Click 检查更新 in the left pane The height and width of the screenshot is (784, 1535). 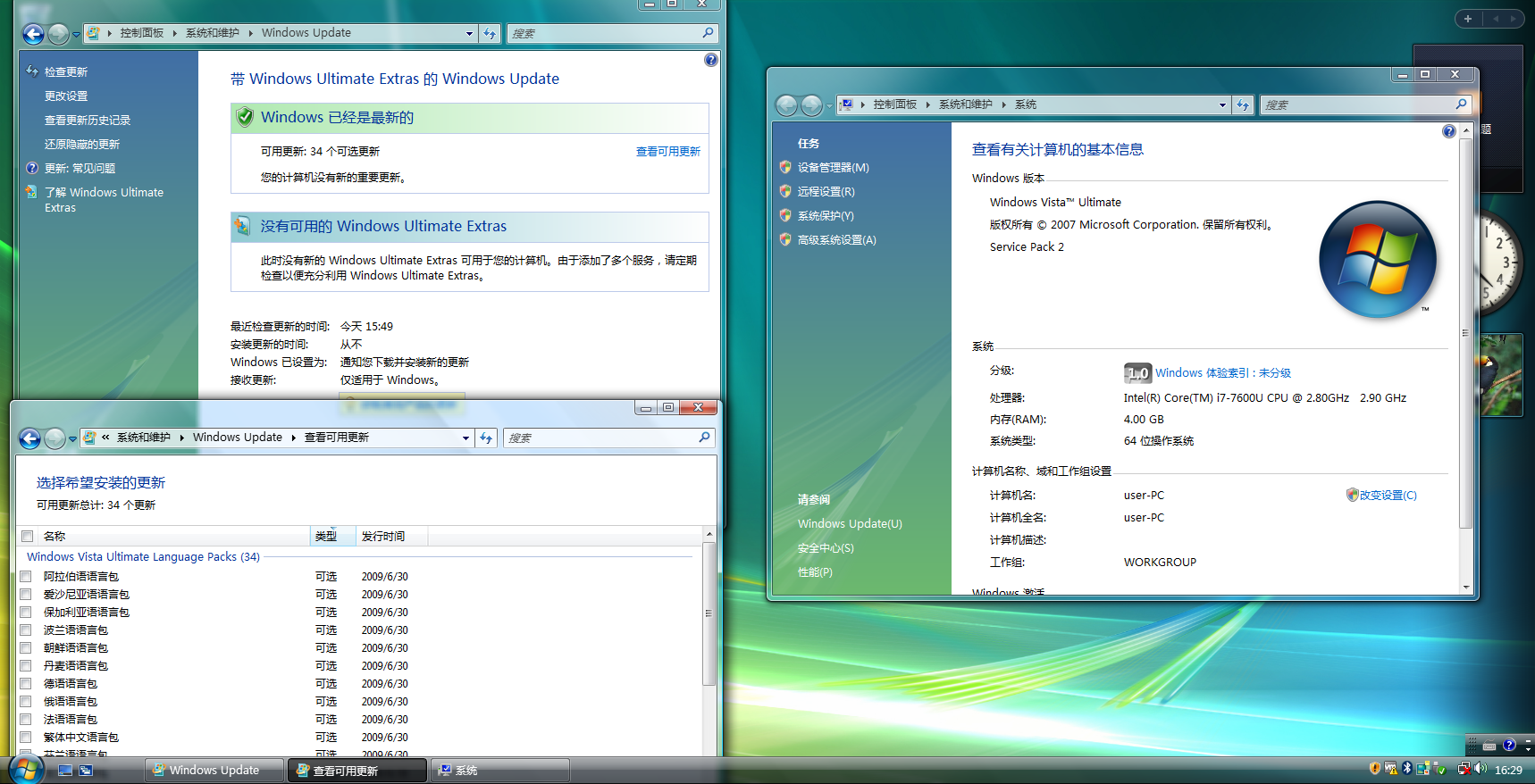[x=66, y=72]
